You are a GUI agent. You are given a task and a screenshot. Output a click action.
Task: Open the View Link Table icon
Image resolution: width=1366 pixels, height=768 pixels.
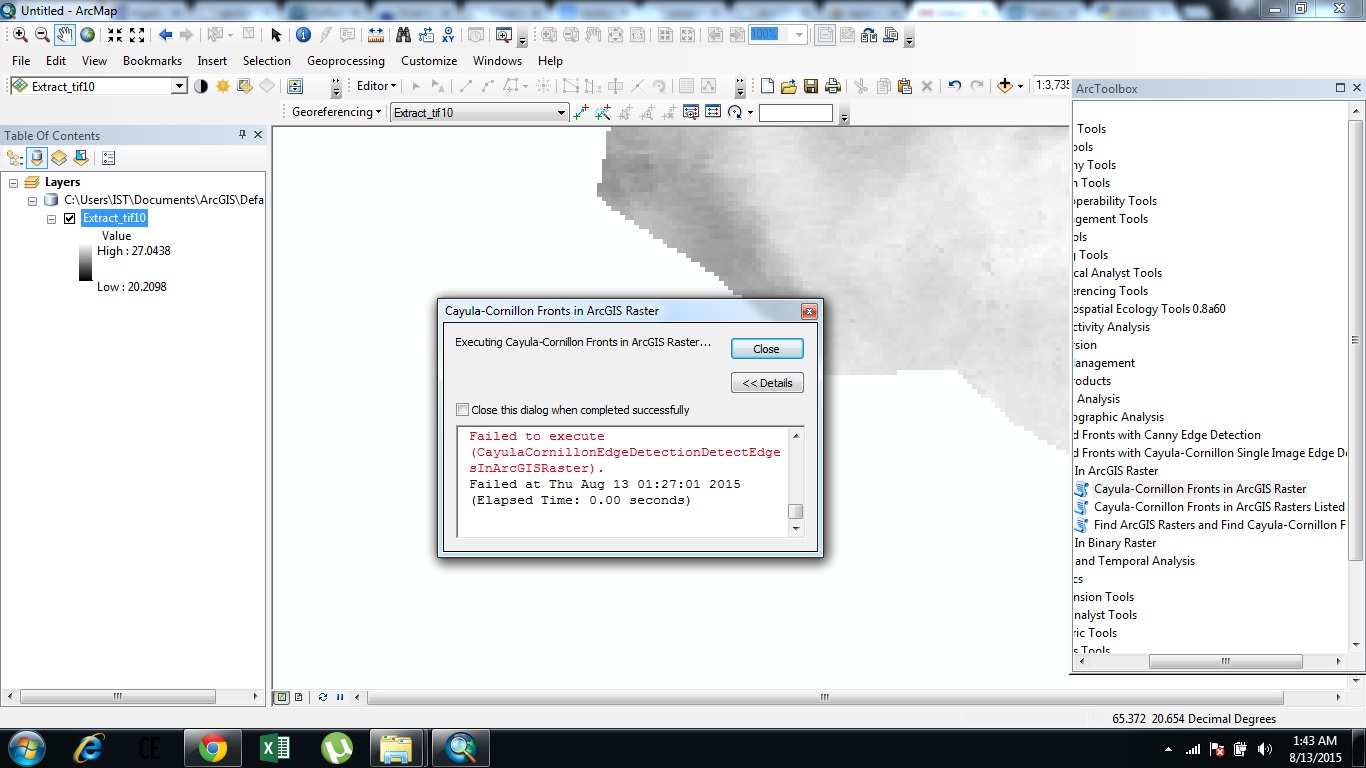713,112
